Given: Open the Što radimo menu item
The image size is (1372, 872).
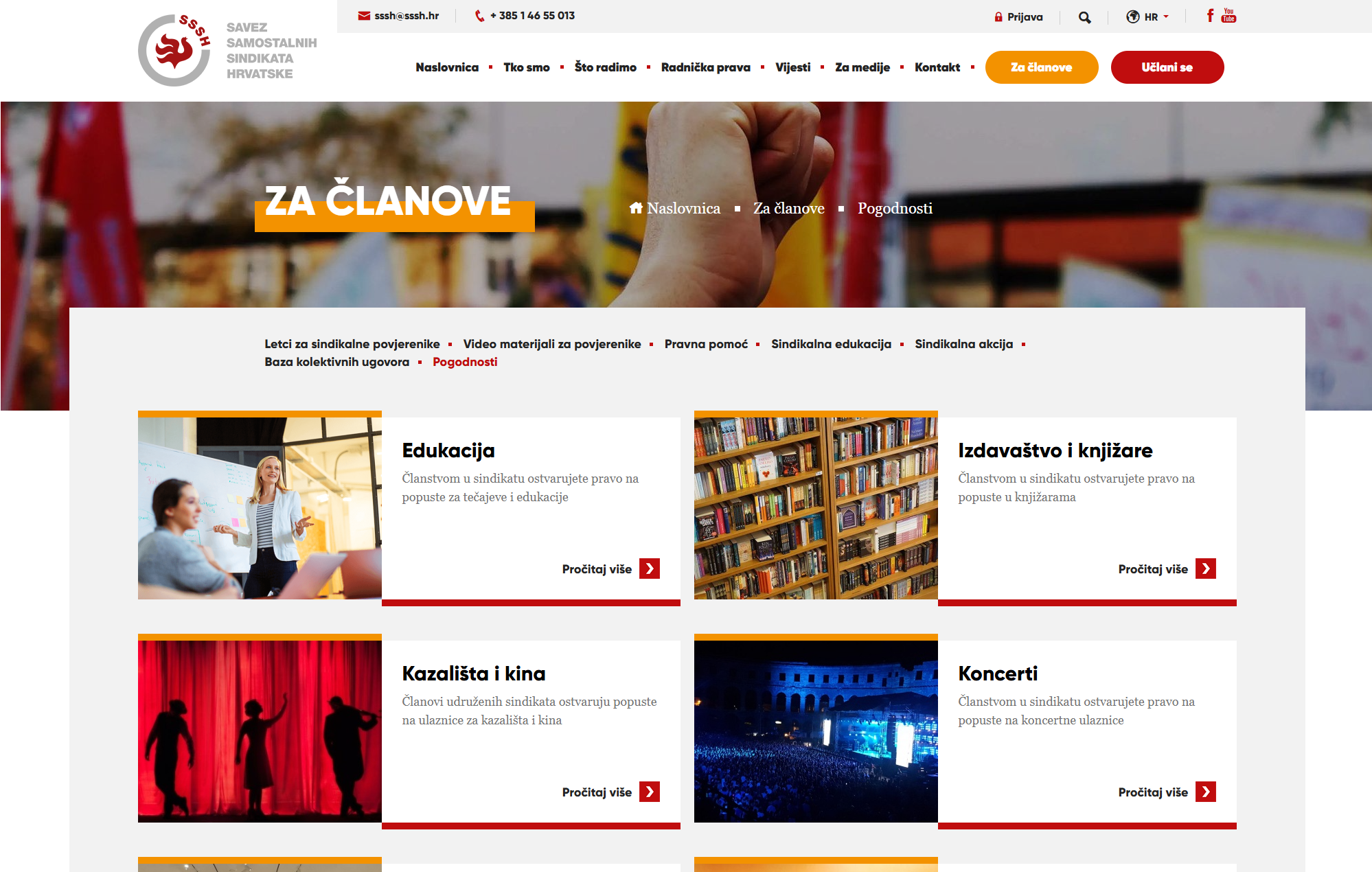Looking at the screenshot, I should (x=606, y=67).
